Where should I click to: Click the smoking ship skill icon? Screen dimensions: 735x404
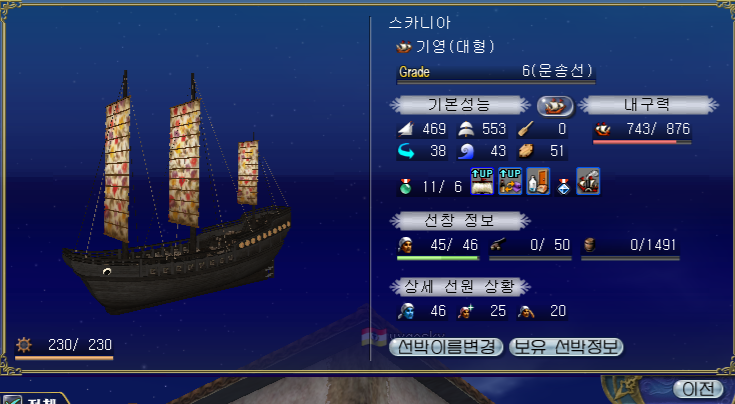588,181
